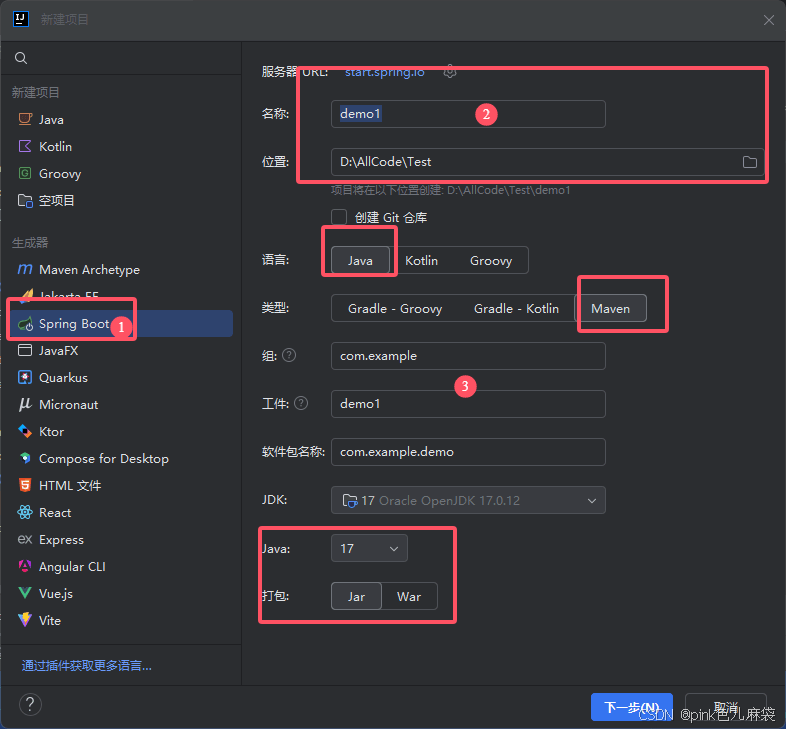This screenshot has width=786, height=729.
Task: Select the HTML 文件 icon
Action: 25,485
